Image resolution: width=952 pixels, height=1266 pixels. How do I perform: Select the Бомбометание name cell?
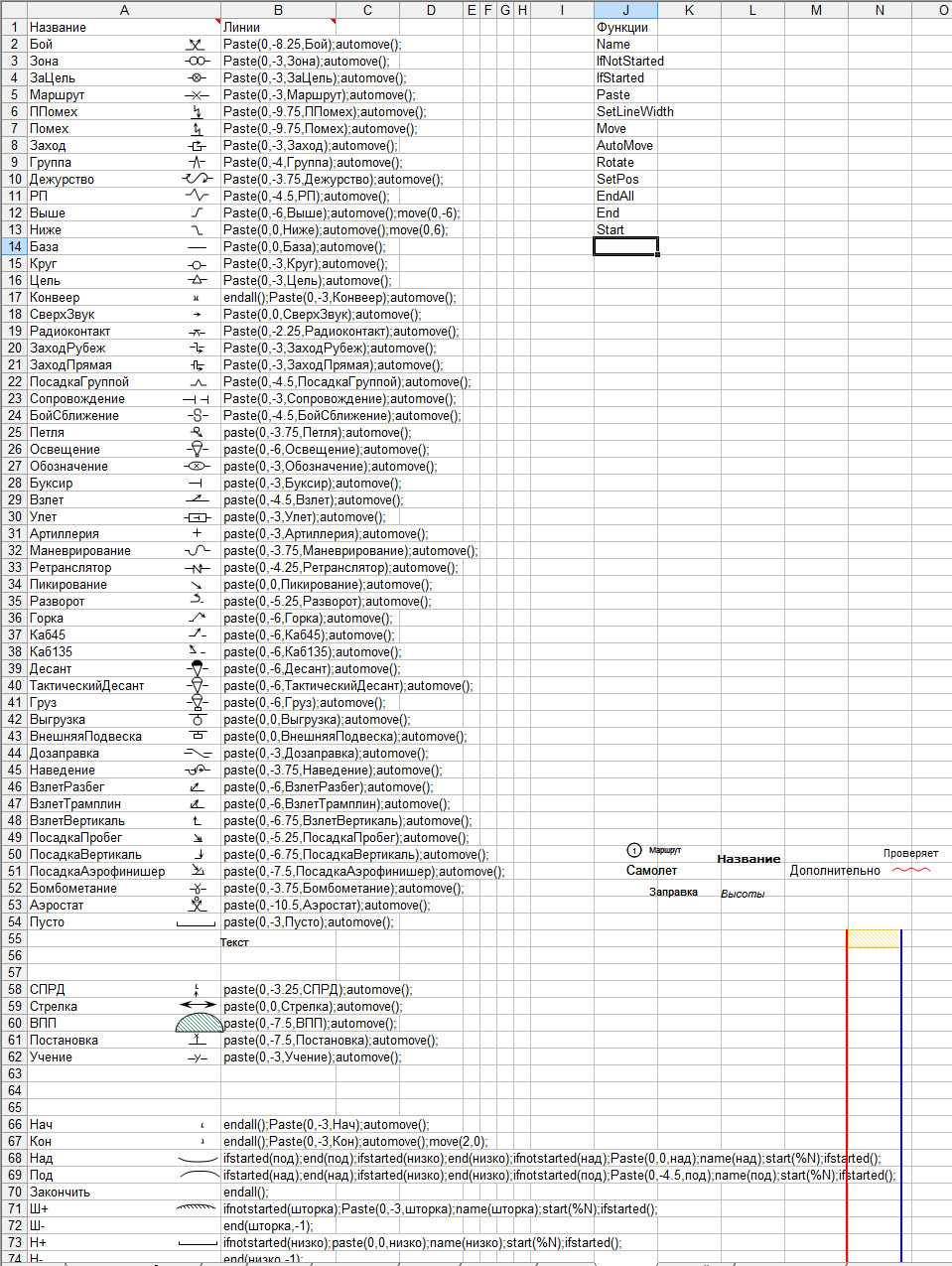[124, 888]
